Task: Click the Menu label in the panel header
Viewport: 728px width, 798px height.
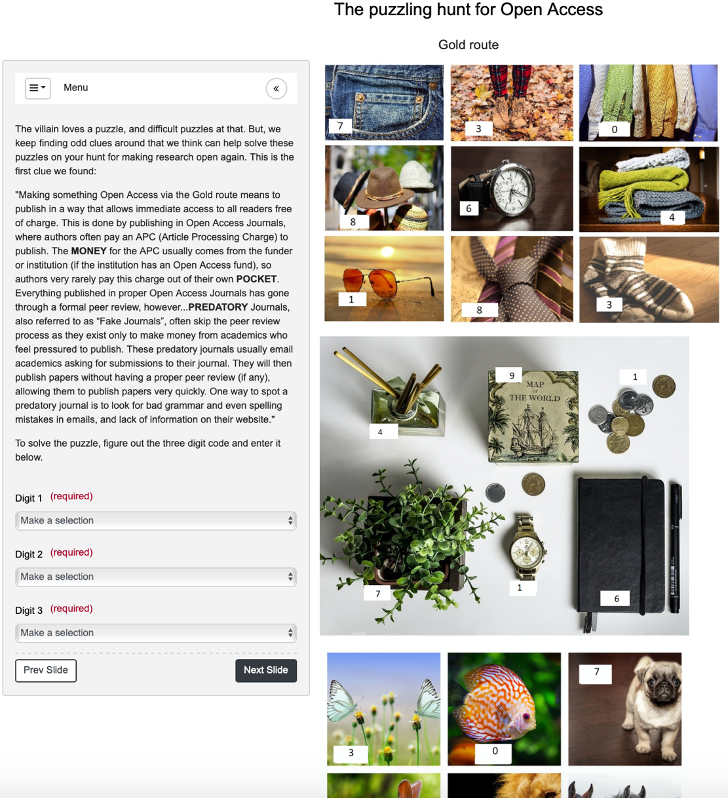Action: [x=75, y=88]
